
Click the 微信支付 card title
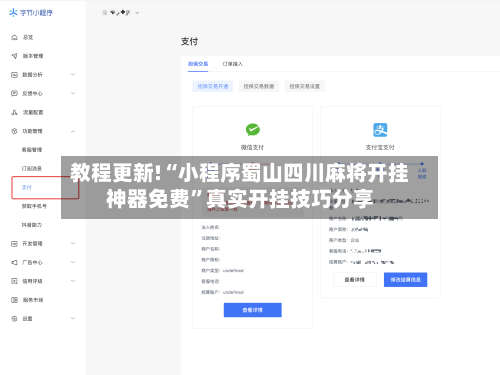[252, 147]
